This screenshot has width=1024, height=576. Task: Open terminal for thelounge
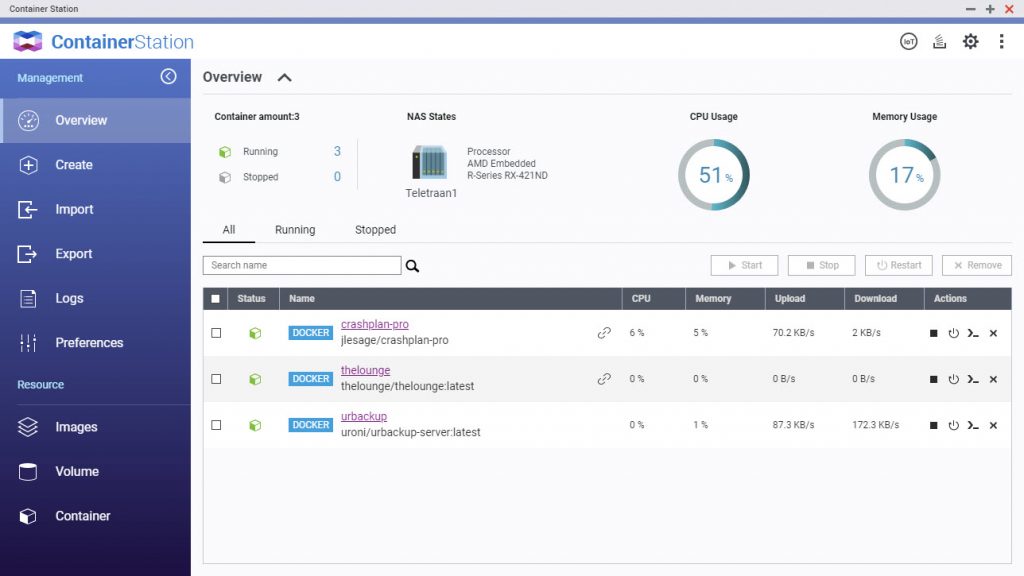click(973, 379)
